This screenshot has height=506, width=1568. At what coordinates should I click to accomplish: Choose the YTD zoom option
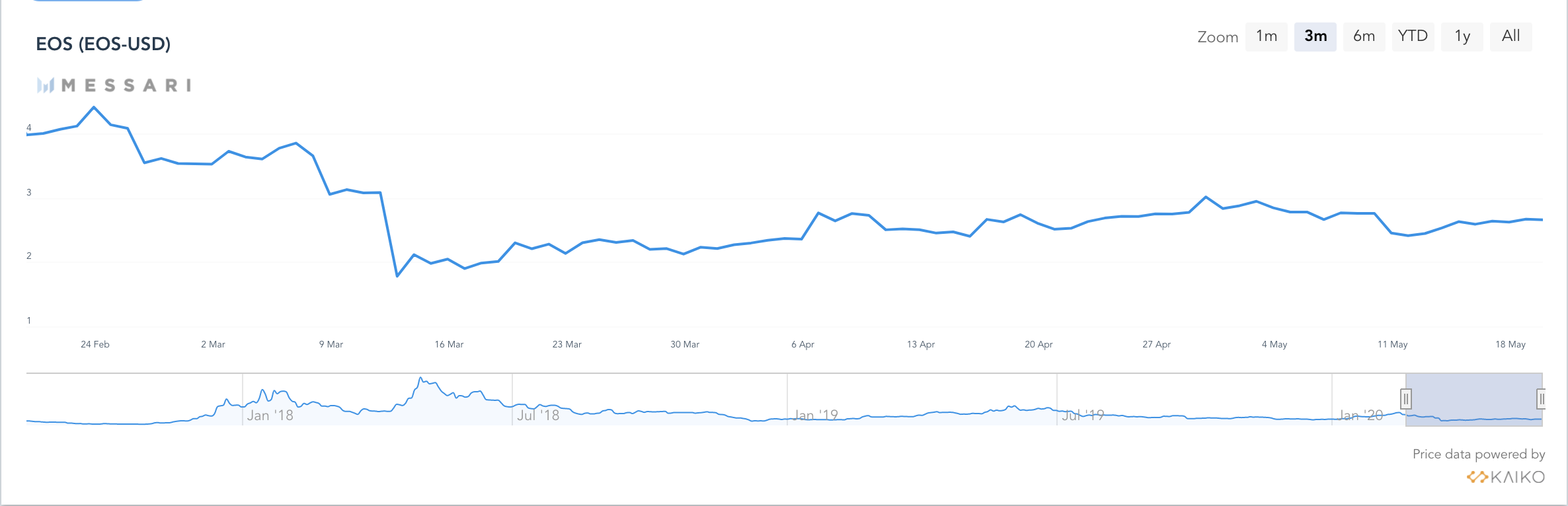(x=1413, y=36)
